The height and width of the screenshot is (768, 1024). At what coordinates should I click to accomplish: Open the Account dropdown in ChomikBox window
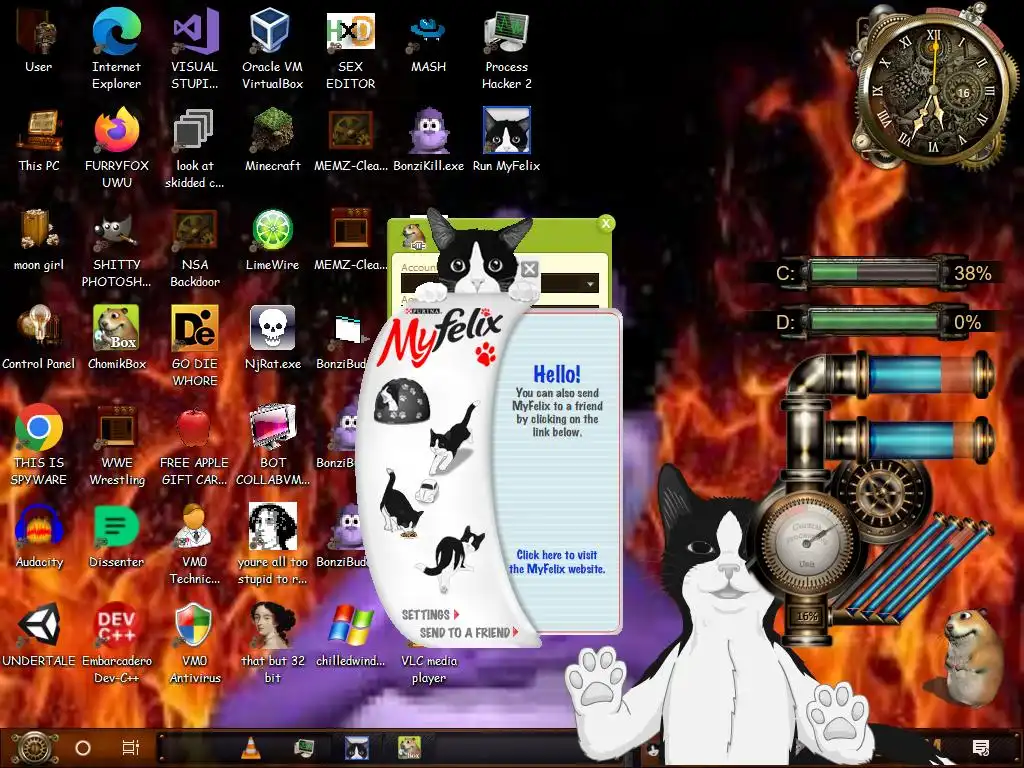590,283
